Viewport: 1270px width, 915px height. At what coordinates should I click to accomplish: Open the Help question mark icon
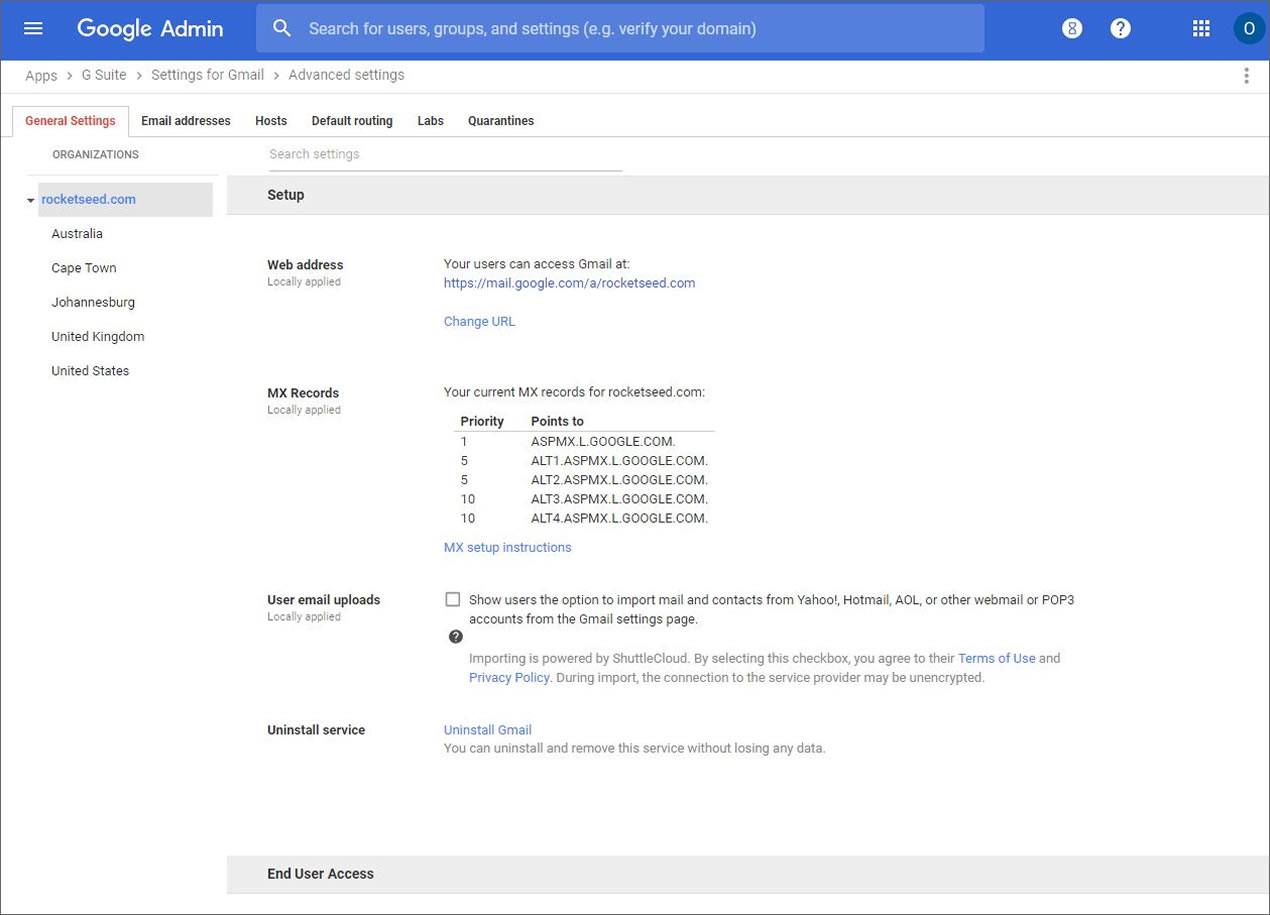coord(1120,28)
